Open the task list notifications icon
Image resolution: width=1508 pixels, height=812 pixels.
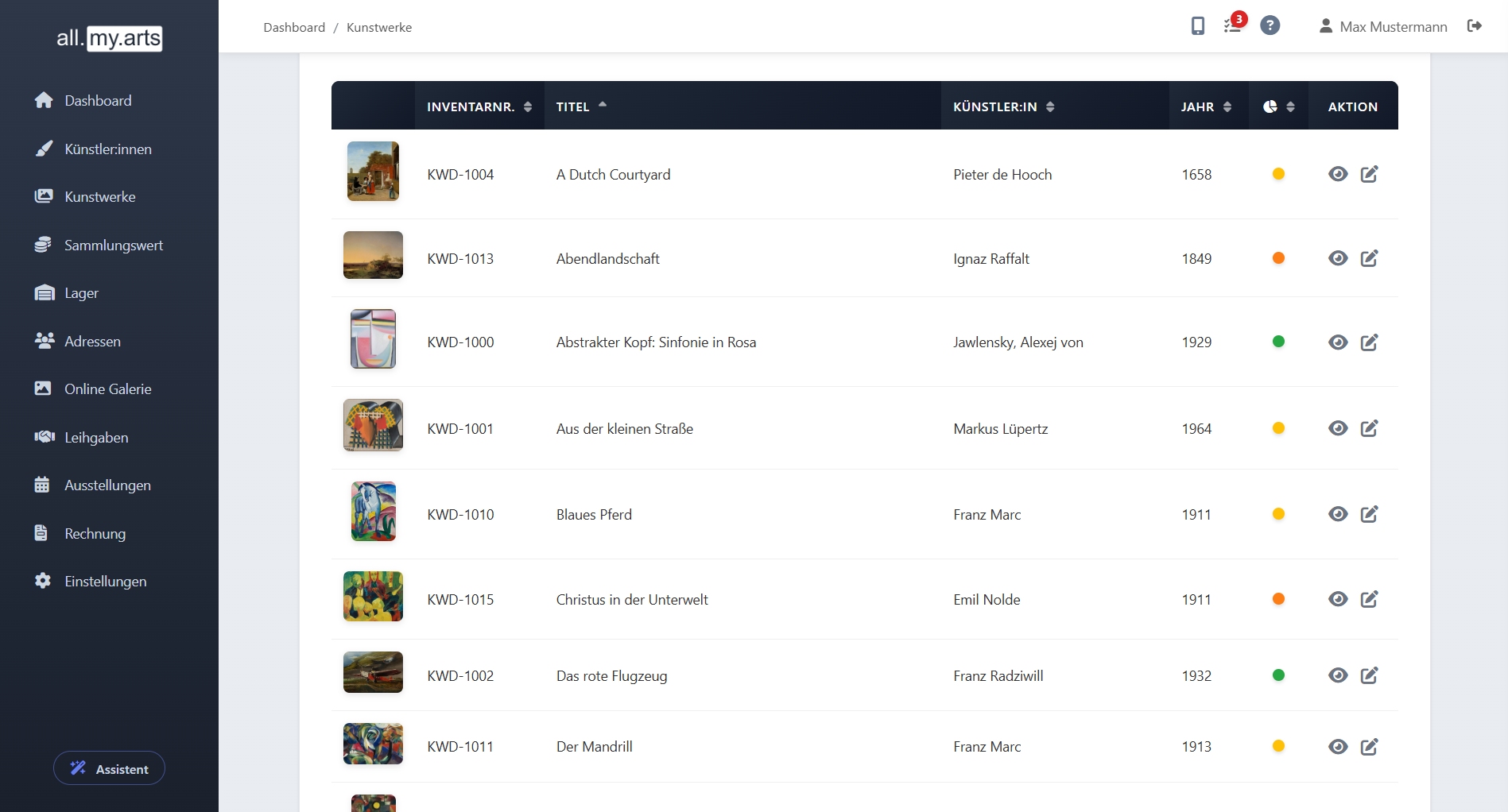1233,26
